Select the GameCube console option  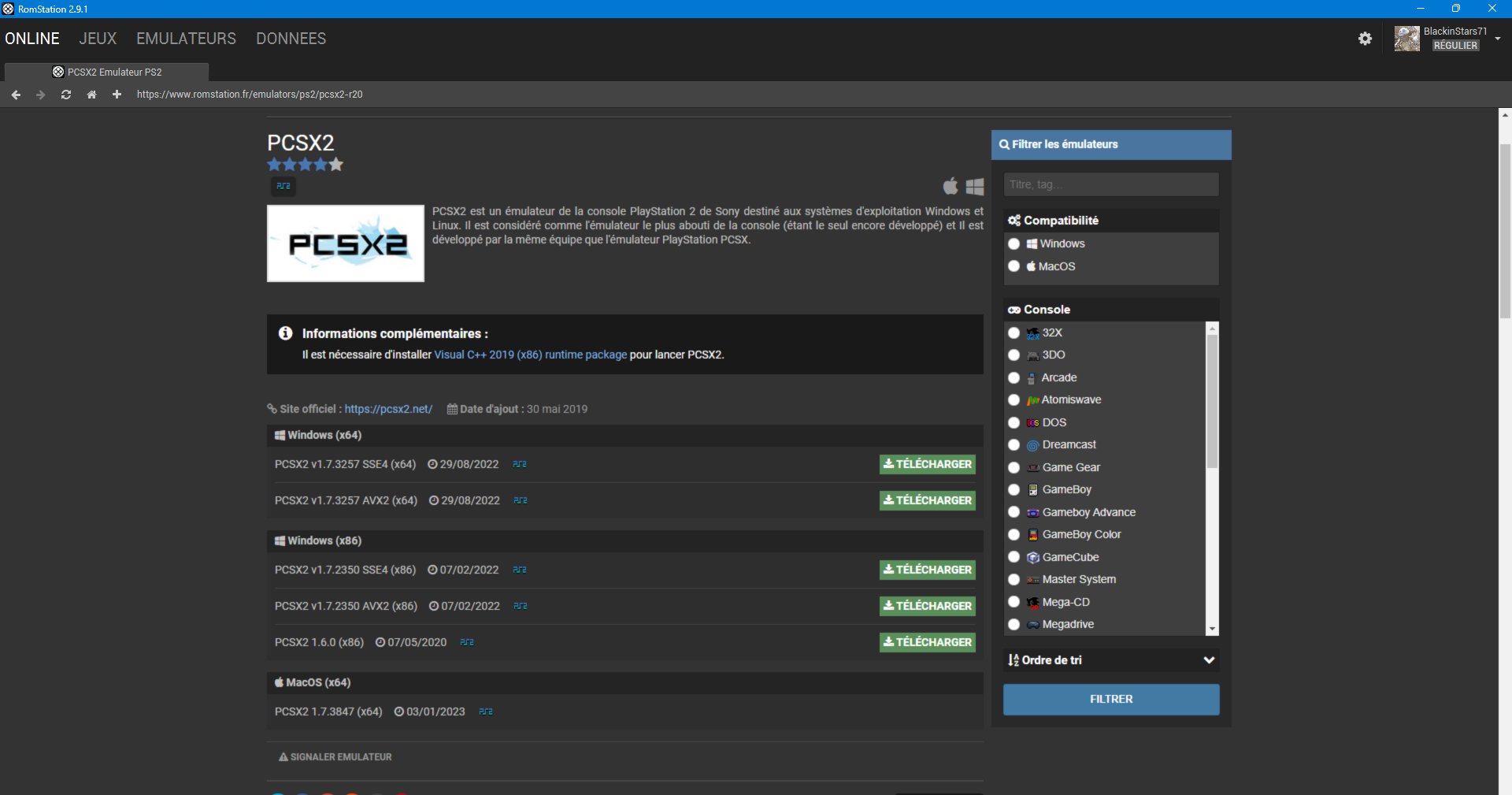[x=1014, y=557]
